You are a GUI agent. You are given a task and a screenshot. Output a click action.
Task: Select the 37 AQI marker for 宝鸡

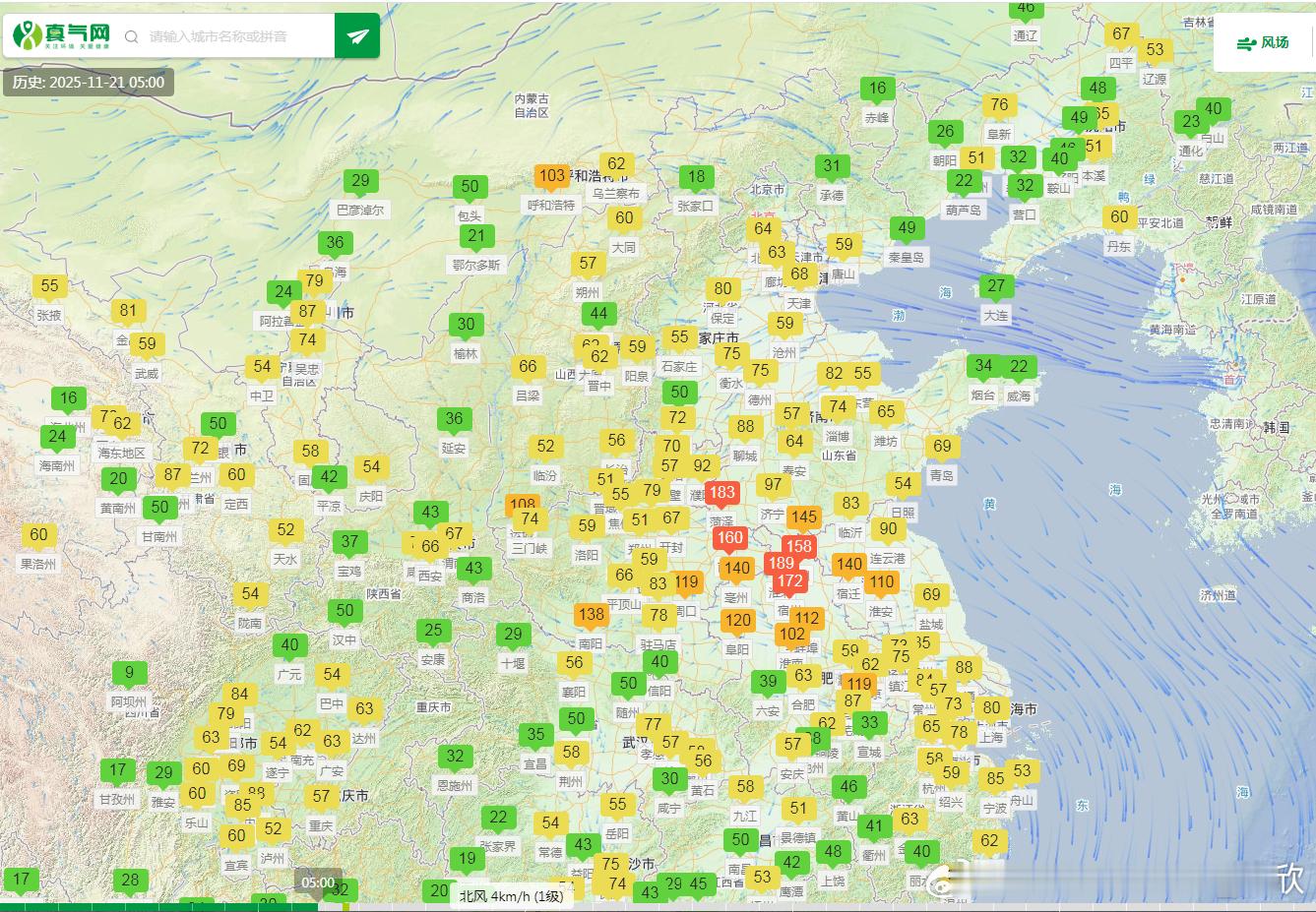tap(349, 542)
